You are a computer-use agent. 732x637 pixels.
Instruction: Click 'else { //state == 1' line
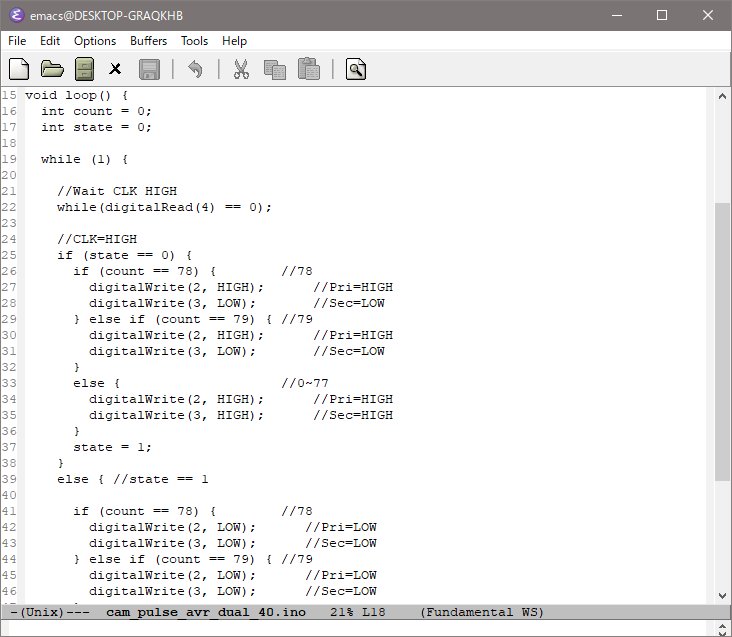click(133, 479)
